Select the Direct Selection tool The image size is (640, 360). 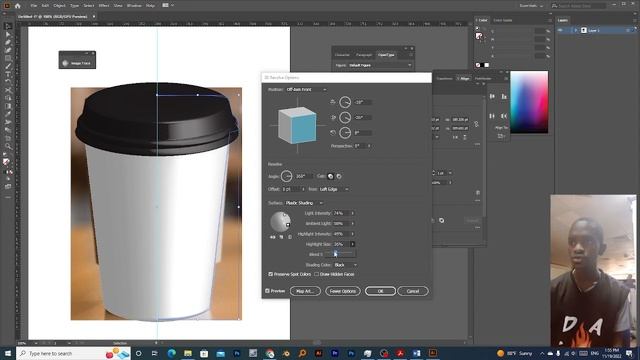coord(8,35)
